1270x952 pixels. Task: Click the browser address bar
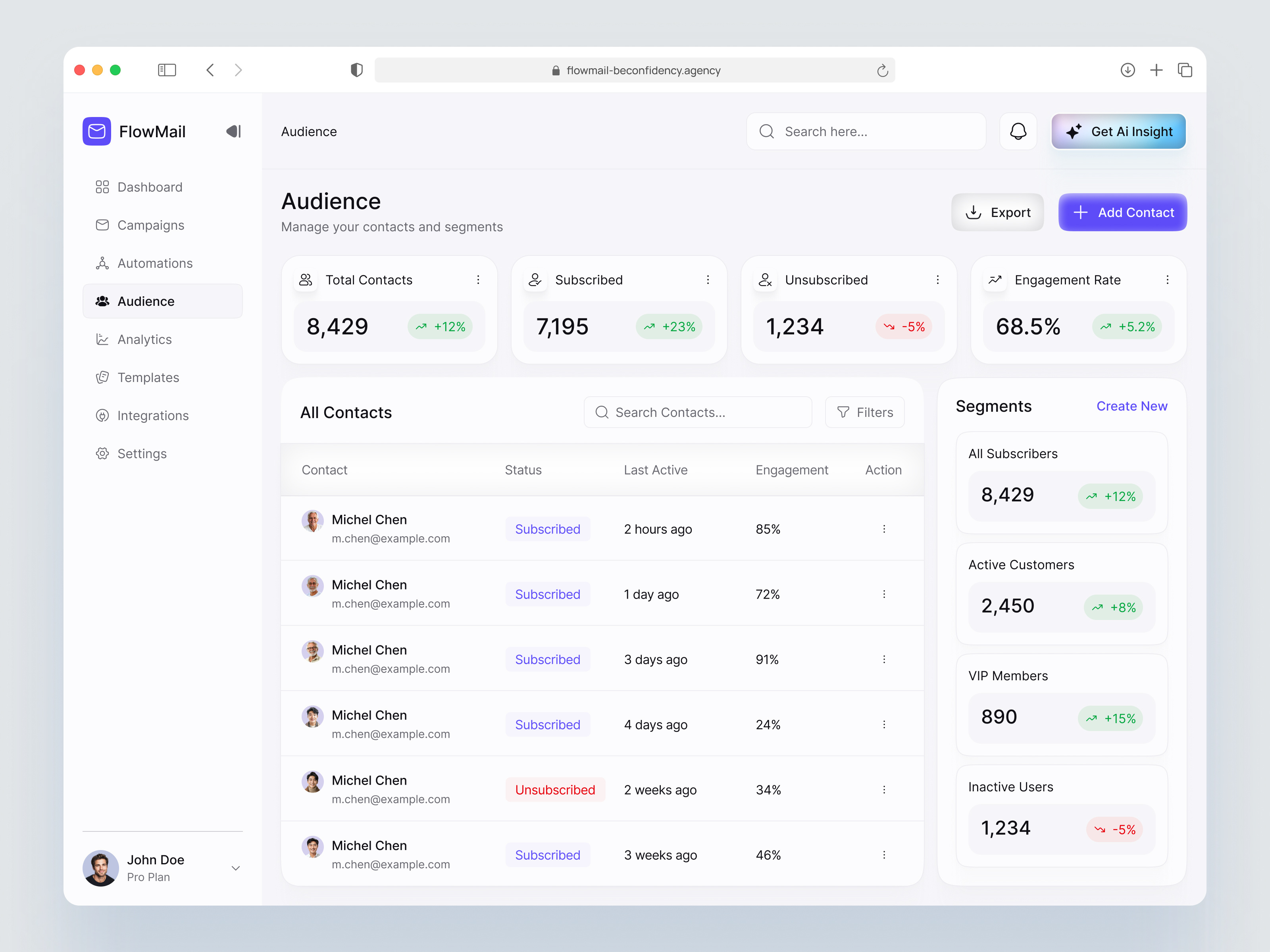tap(635, 70)
